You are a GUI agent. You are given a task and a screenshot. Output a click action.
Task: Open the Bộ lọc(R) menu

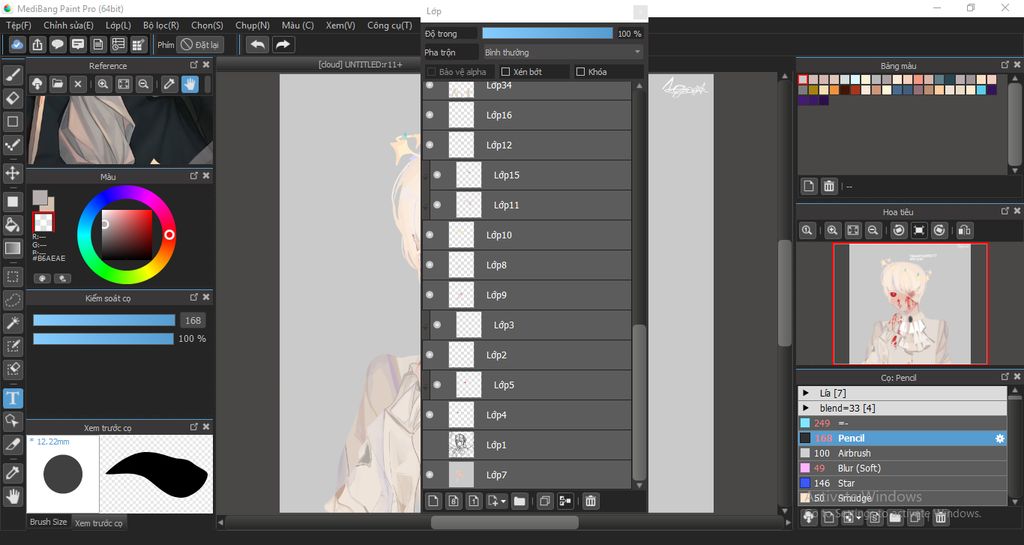tap(161, 25)
